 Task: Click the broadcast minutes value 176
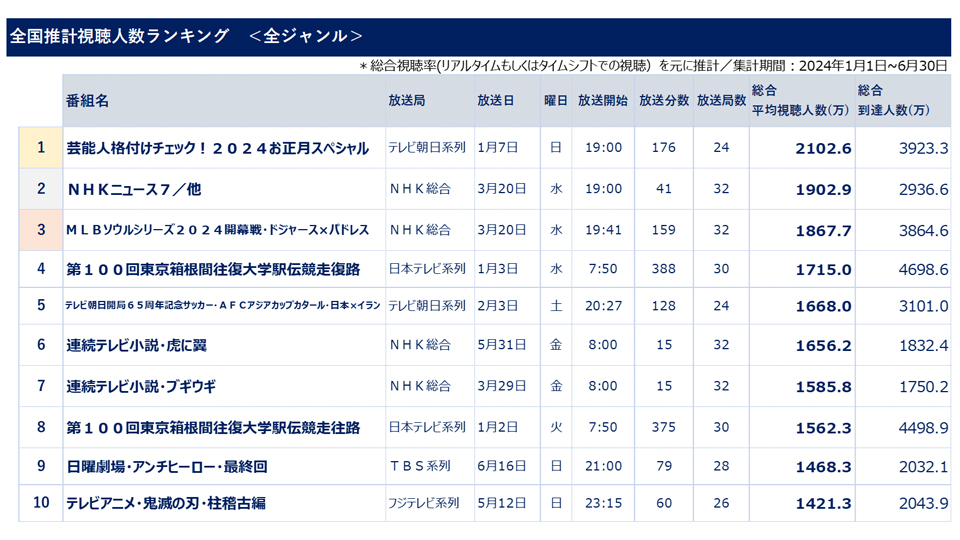coord(664,148)
